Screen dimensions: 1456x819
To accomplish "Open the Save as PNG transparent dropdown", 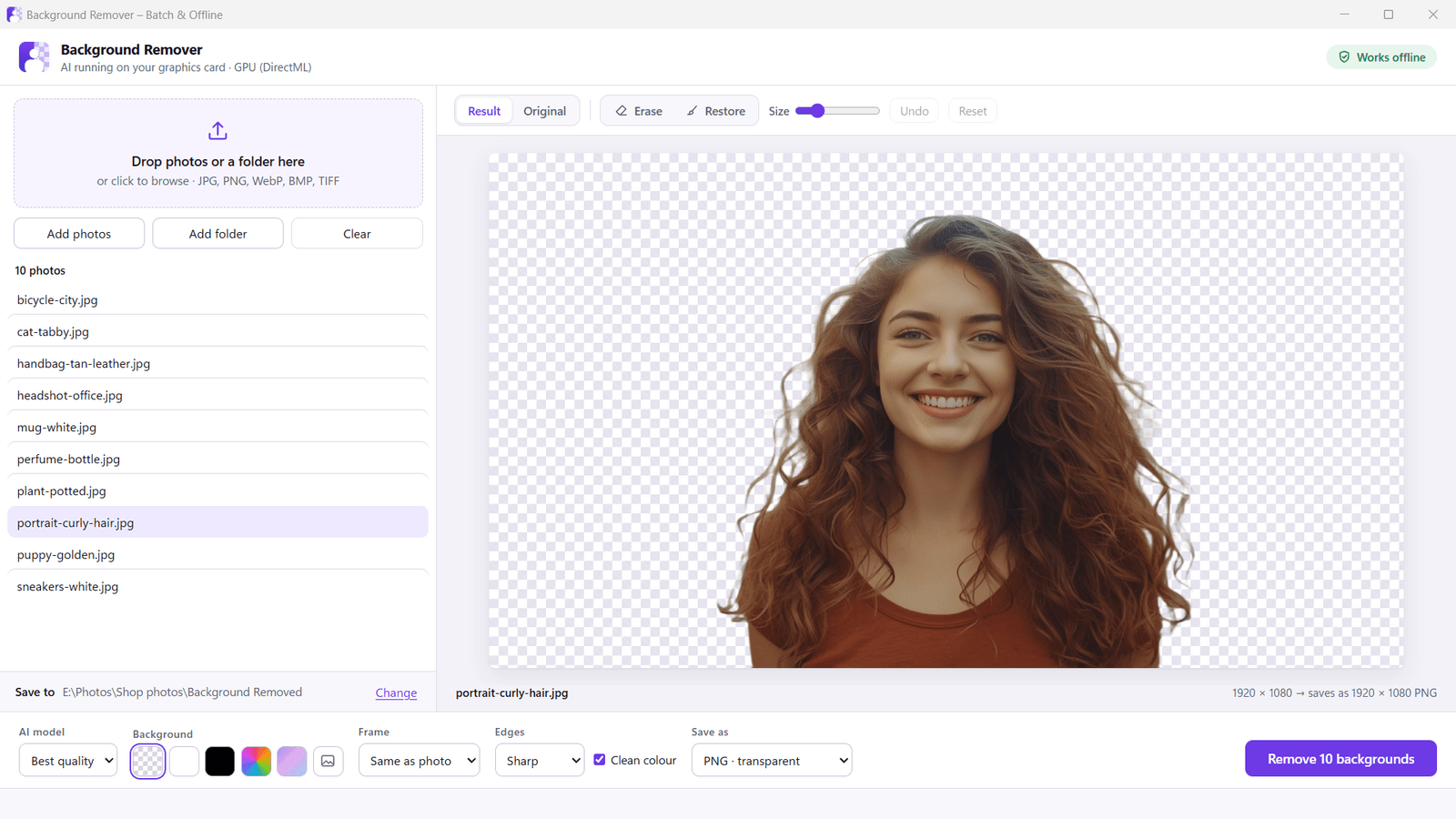I will [772, 761].
